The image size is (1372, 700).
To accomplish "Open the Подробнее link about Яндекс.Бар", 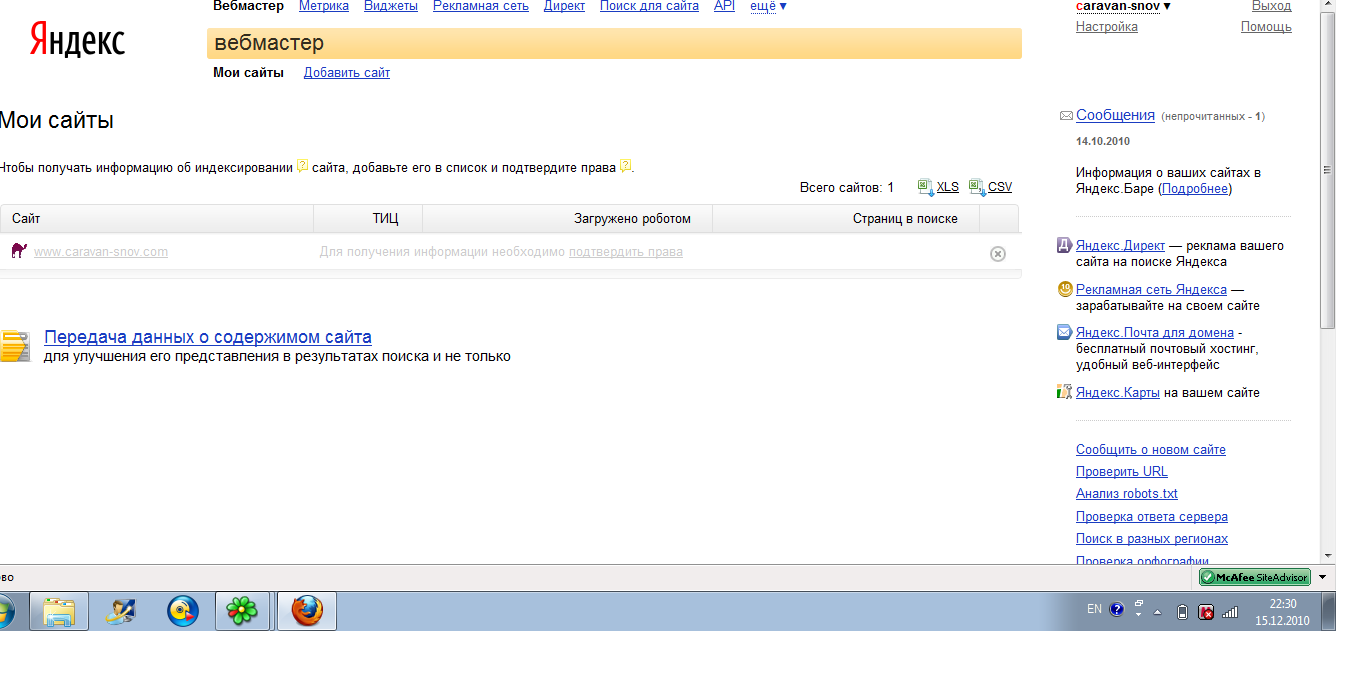I will click(x=1196, y=189).
